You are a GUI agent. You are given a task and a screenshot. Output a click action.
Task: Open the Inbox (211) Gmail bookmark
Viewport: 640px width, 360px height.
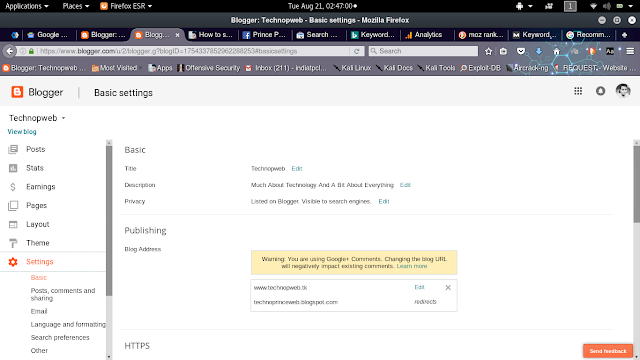[x=286, y=68]
